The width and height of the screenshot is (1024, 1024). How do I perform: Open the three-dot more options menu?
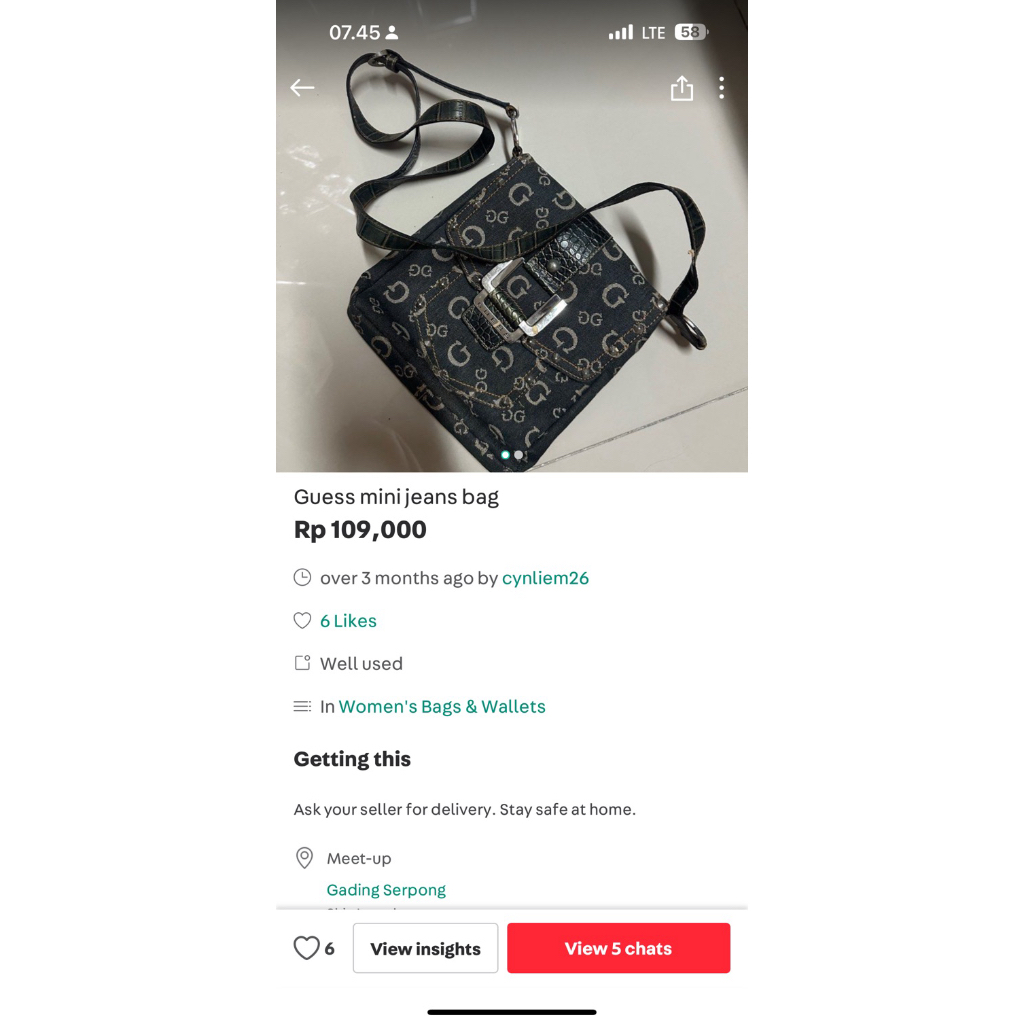coord(722,88)
